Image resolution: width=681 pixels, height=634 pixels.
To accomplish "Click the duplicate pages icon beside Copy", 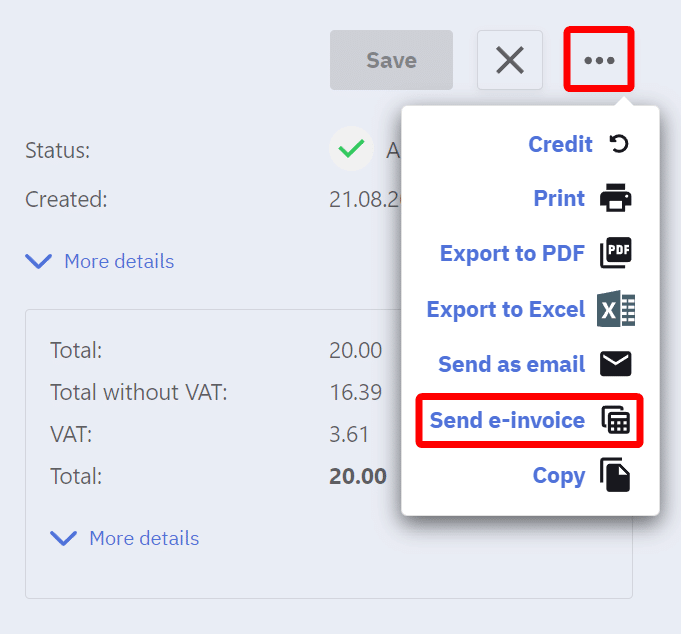I will tap(616, 475).
